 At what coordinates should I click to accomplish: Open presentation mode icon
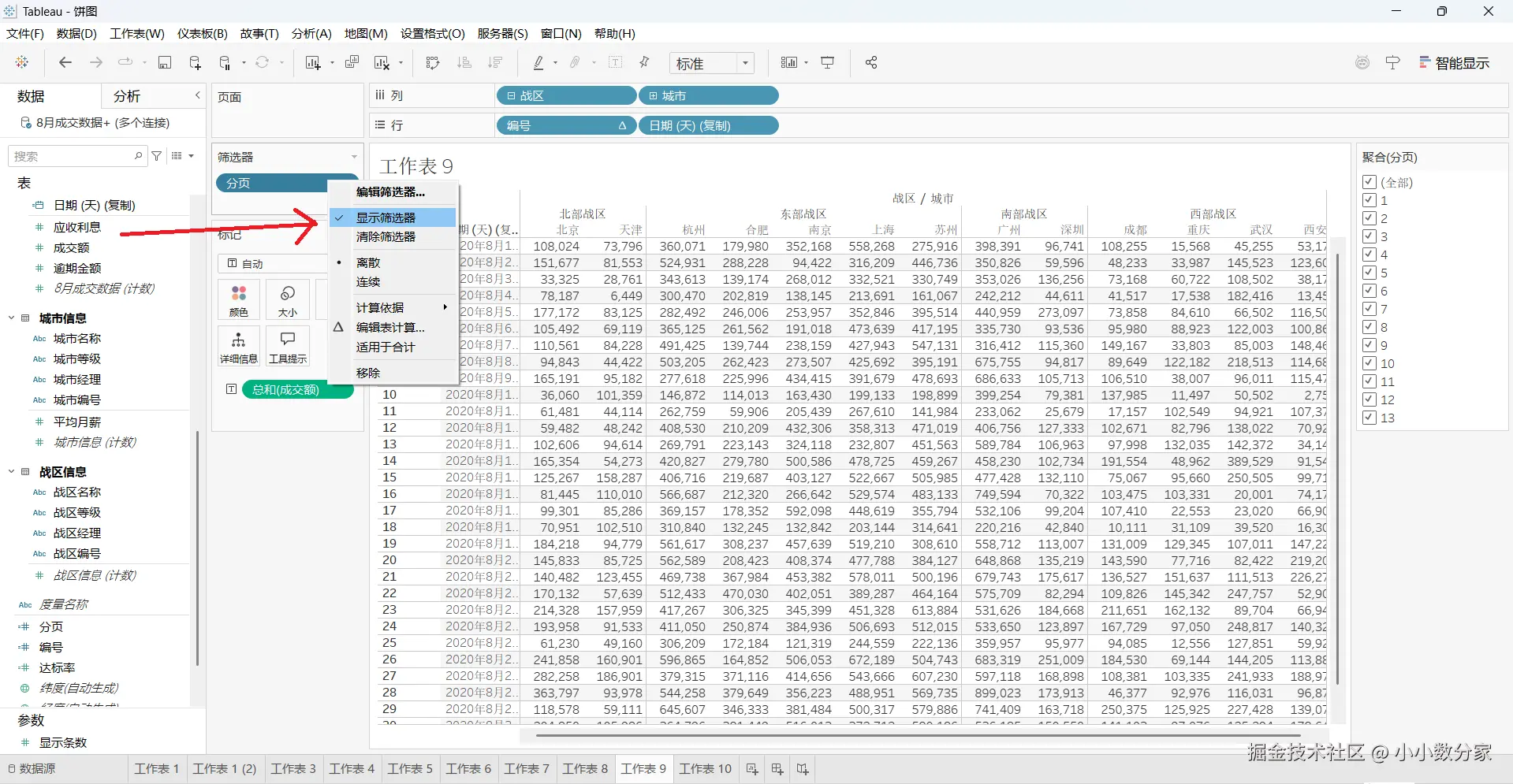click(827, 62)
